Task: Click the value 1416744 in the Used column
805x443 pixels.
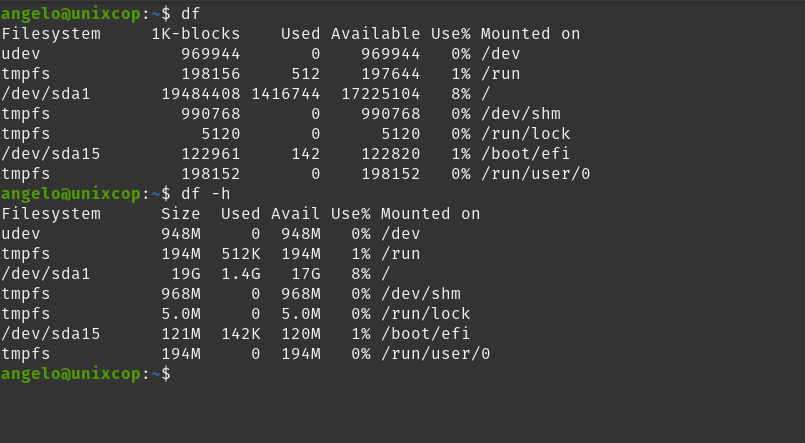Action: tap(286, 94)
